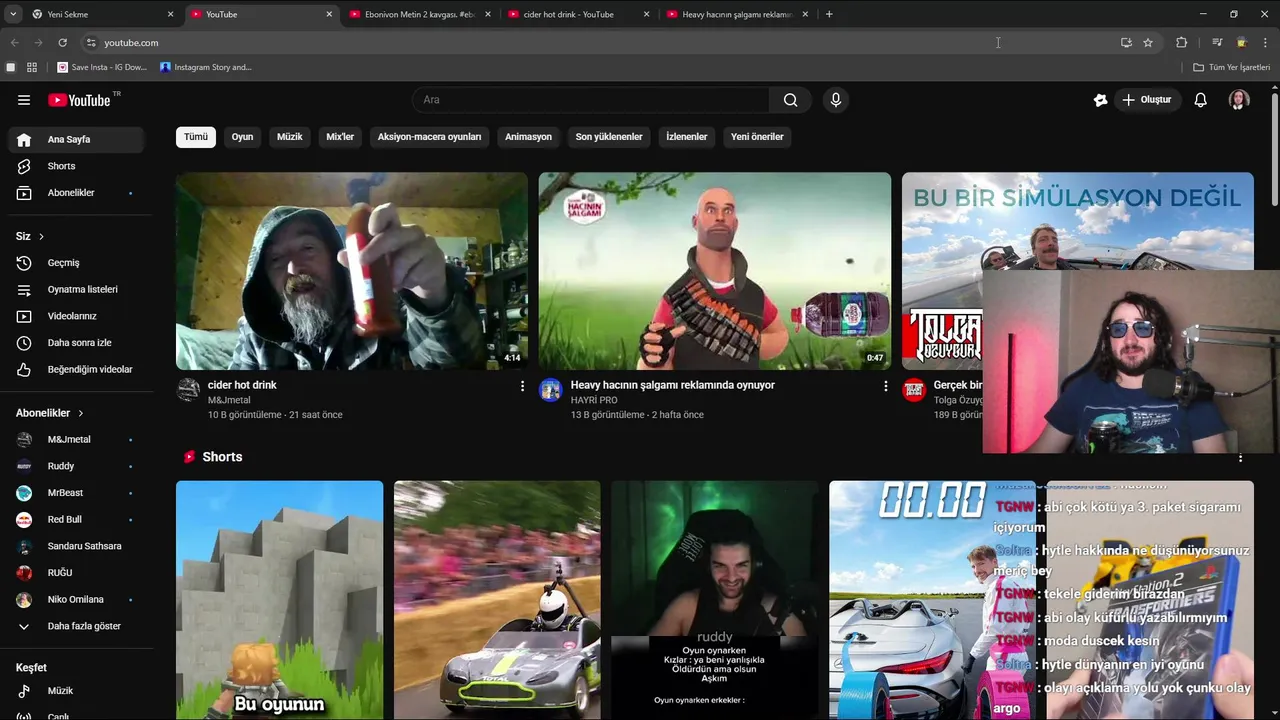This screenshot has height=720, width=1280.
Task: Reload the page
Action: [x=62, y=43]
